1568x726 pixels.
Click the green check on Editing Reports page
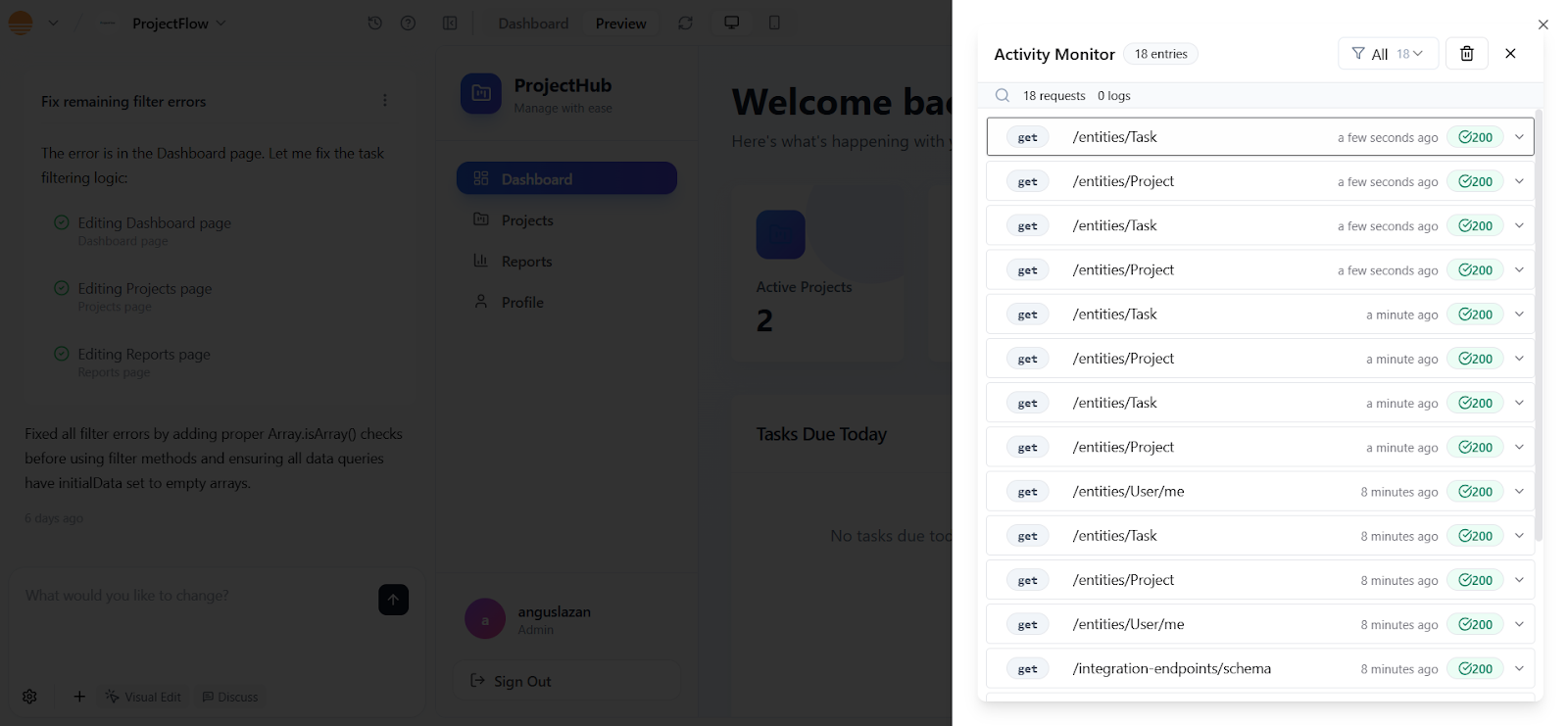[x=62, y=354]
